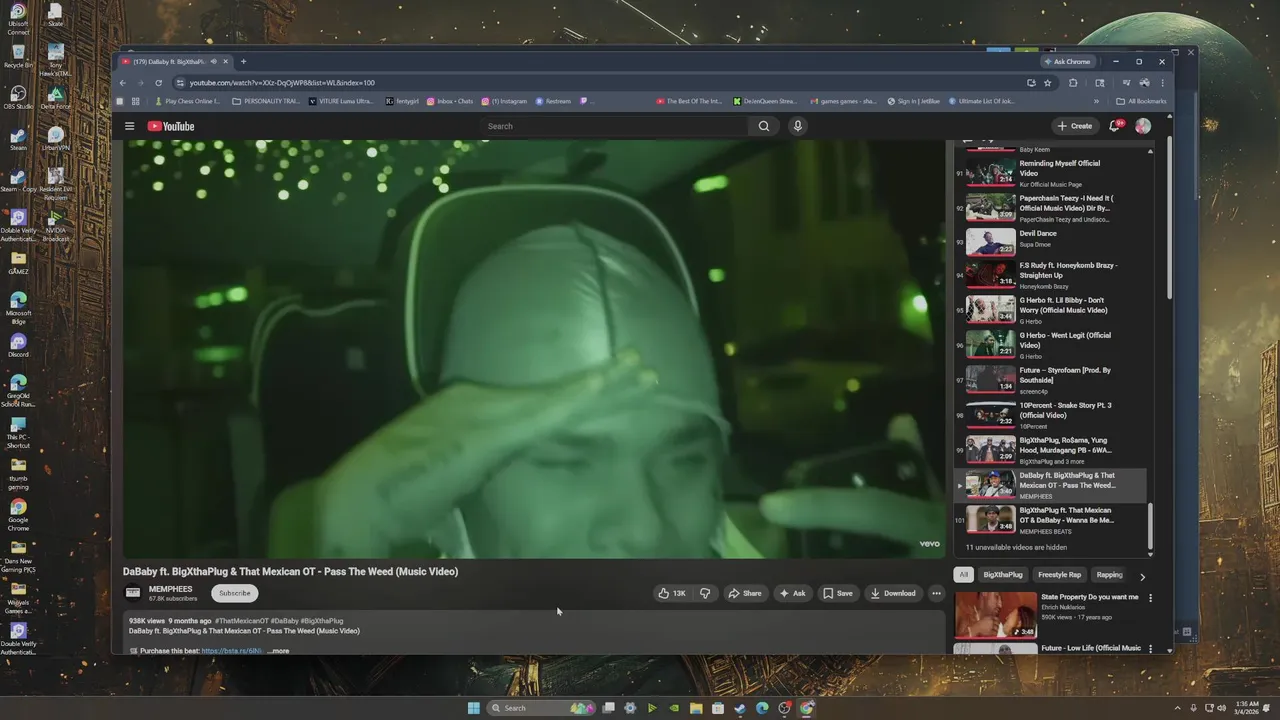Open a new Chrome tab

click(243, 61)
